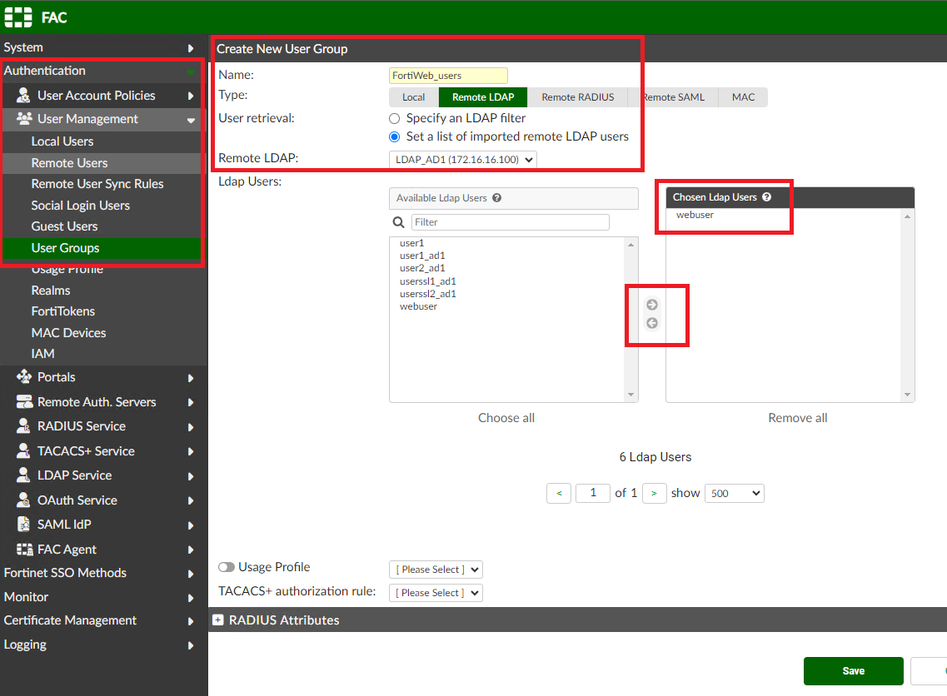Change the show 500 page size dropdown
Screen dimensions: 947x696
tap(734, 493)
